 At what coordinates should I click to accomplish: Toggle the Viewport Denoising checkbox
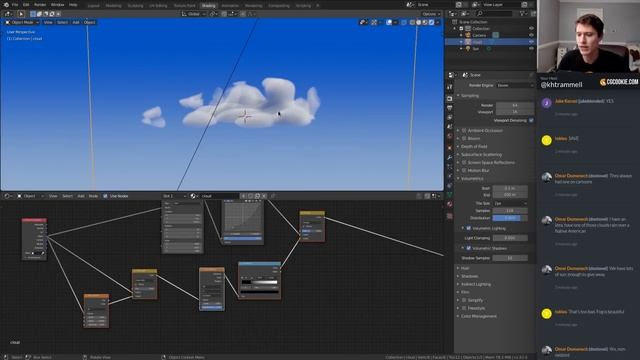(531, 120)
